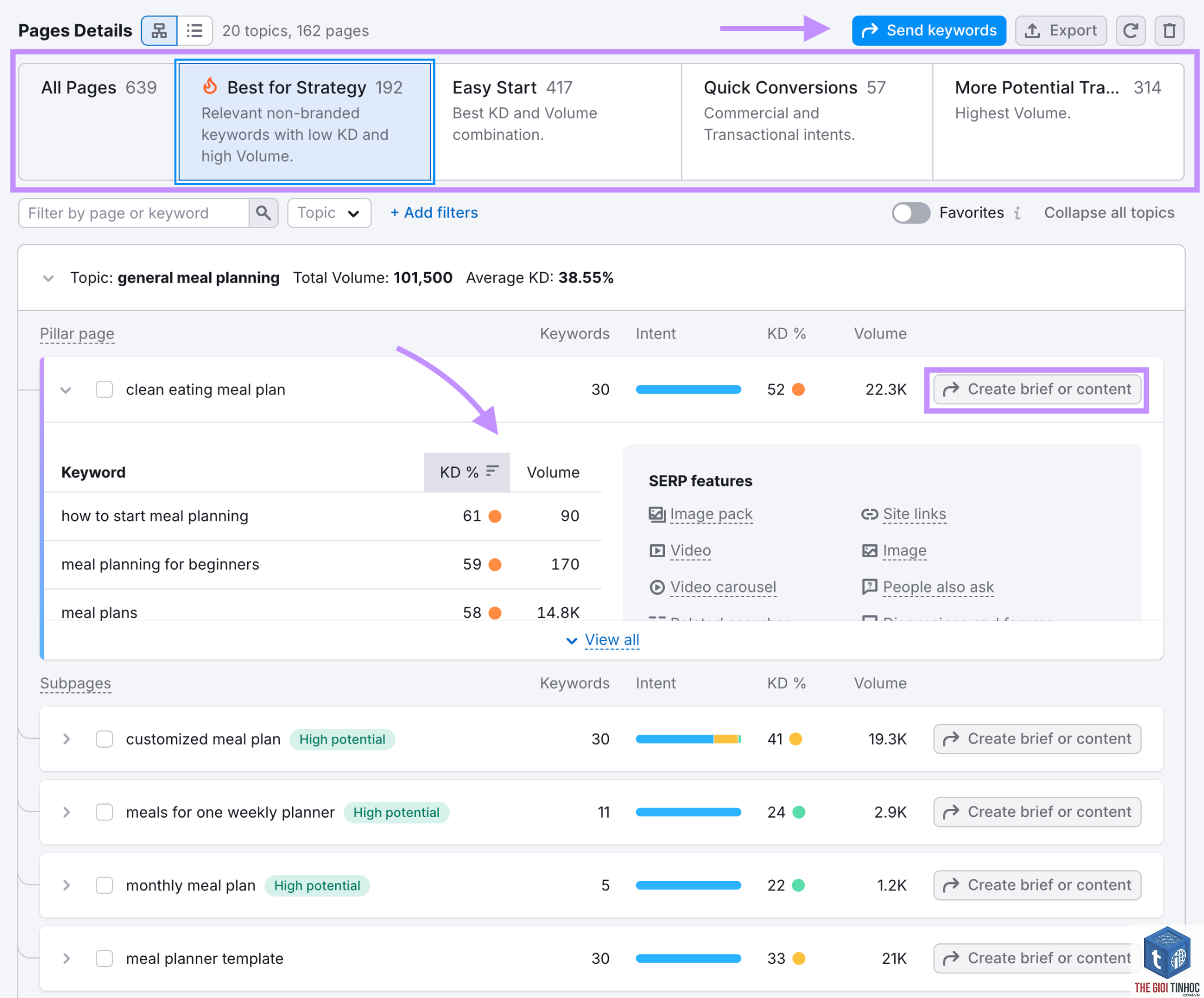The image size is (1204, 998).
Task: Click the KD % sort icon
Action: pyautogui.click(x=492, y=471)
